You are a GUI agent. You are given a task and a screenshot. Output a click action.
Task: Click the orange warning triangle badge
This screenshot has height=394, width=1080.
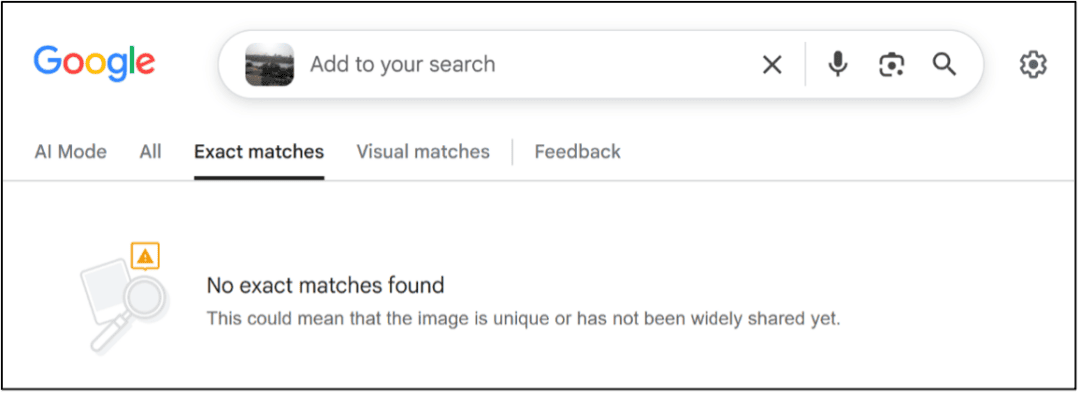(x=145, y=256)
